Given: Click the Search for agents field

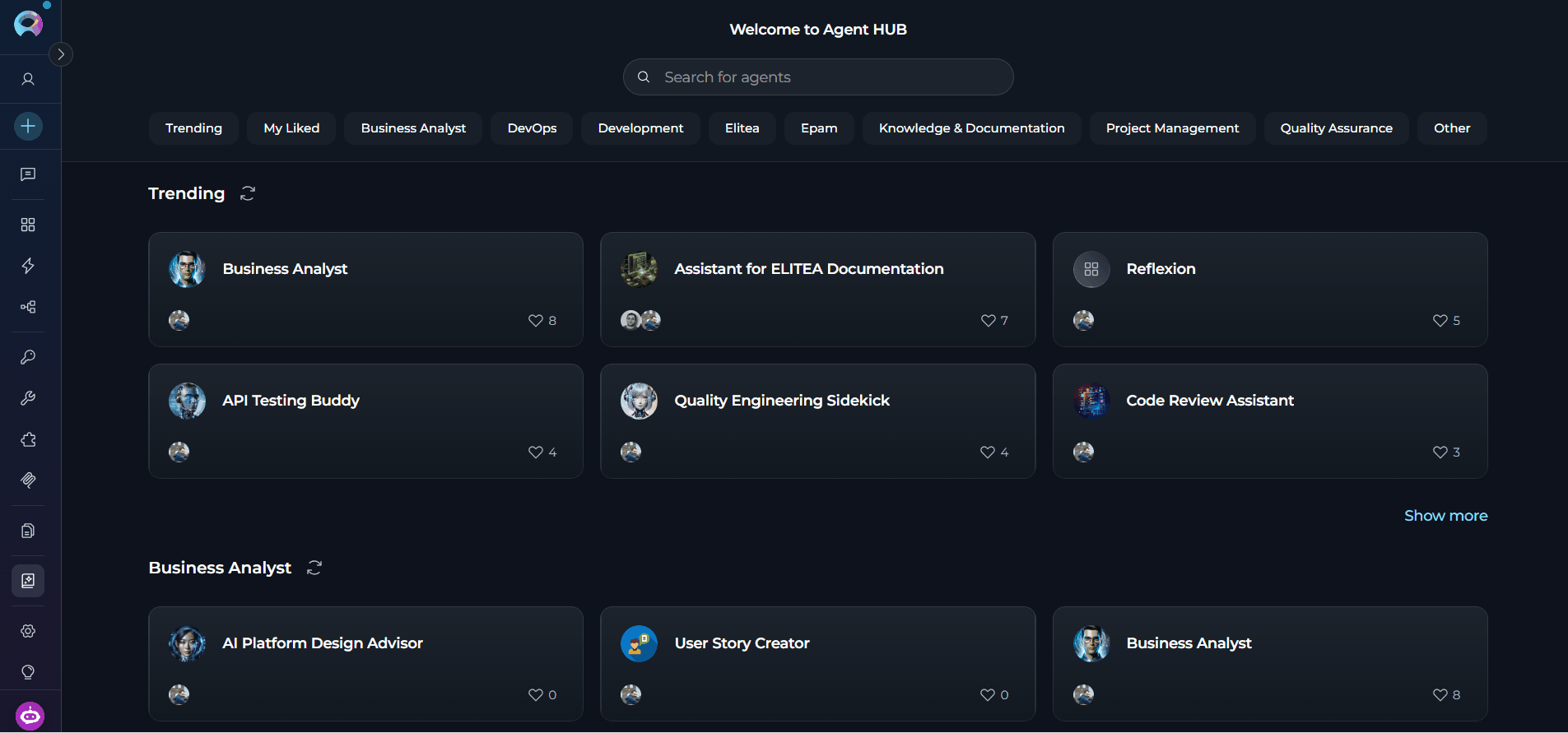Looking at the screenshot, I should point(818,77).
